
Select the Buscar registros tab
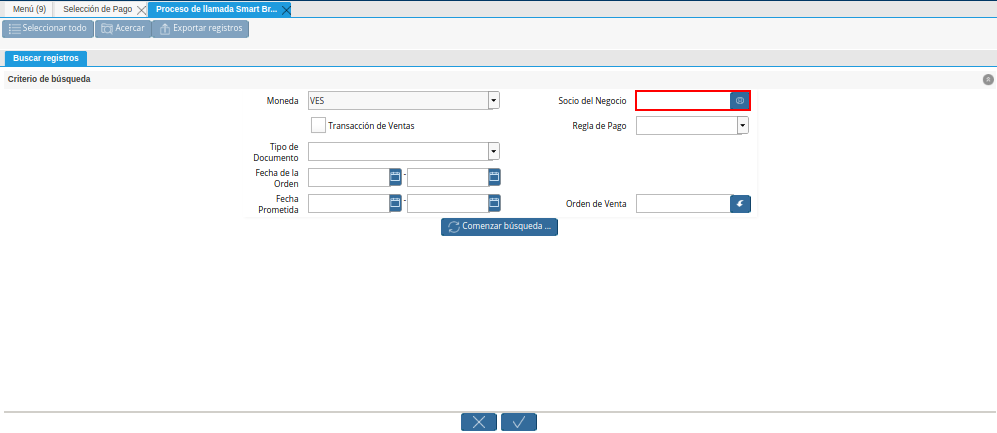coord(46,58)
